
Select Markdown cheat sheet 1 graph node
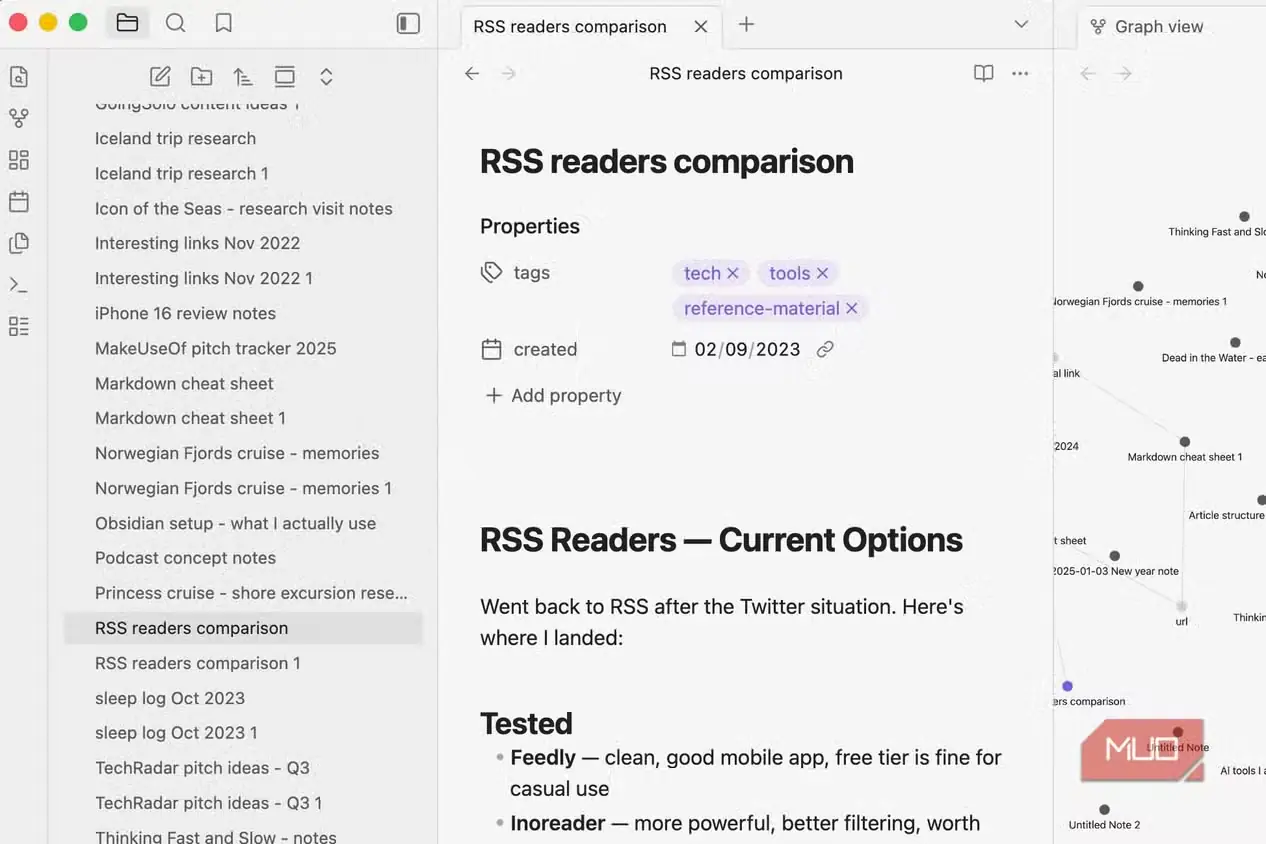(1184, 442)
